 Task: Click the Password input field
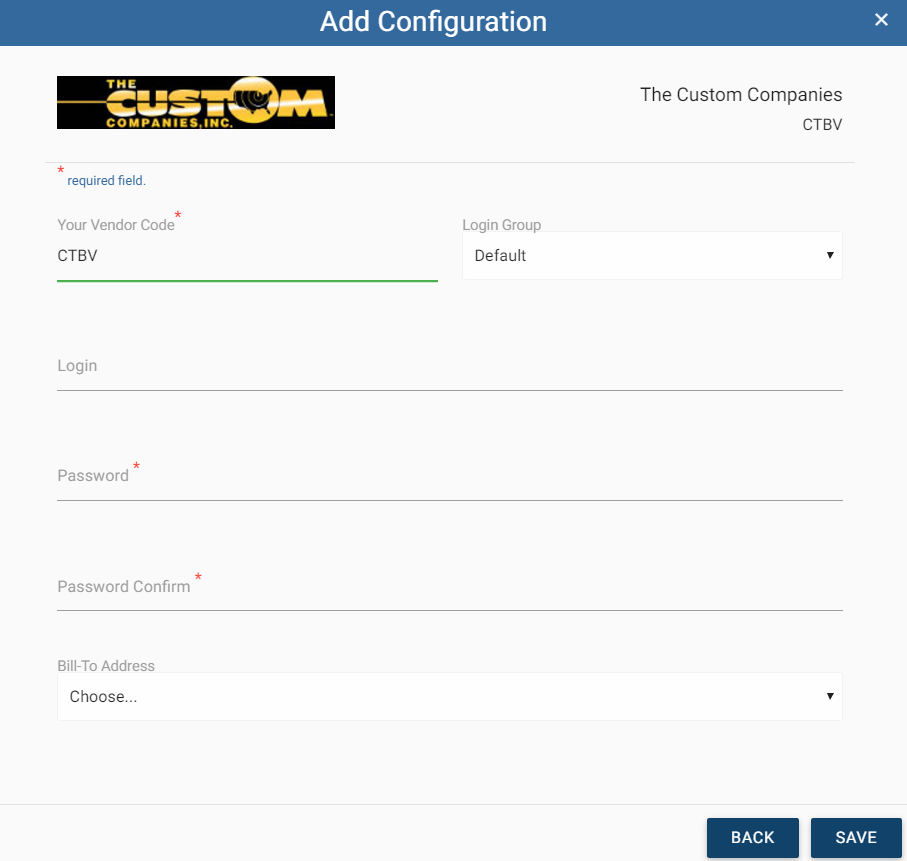449,485
